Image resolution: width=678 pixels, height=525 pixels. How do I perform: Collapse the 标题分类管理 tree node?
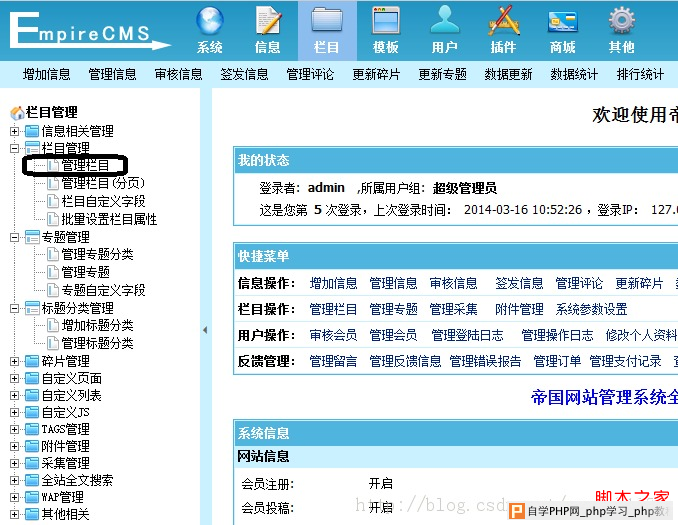pyautogui.click(x=14, y=308)
